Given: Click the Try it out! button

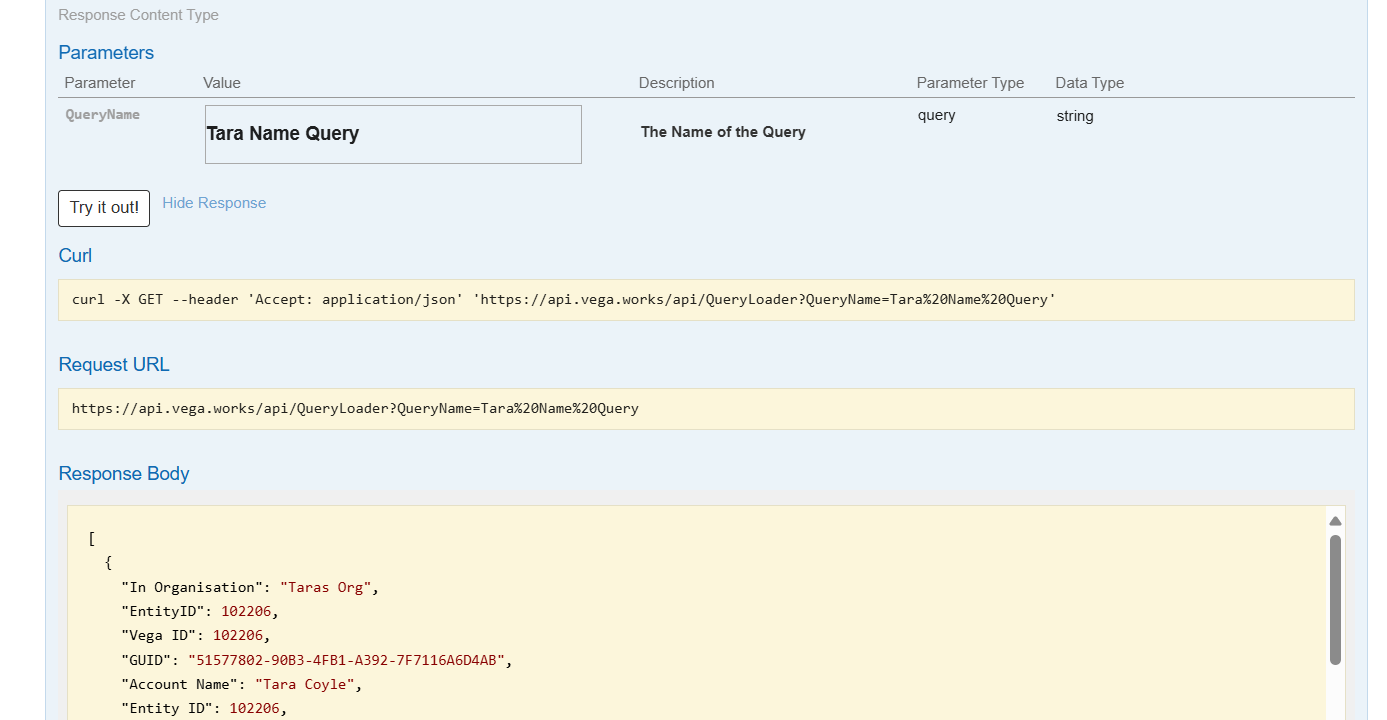Looking at the screenshot, I should point(104,208).
